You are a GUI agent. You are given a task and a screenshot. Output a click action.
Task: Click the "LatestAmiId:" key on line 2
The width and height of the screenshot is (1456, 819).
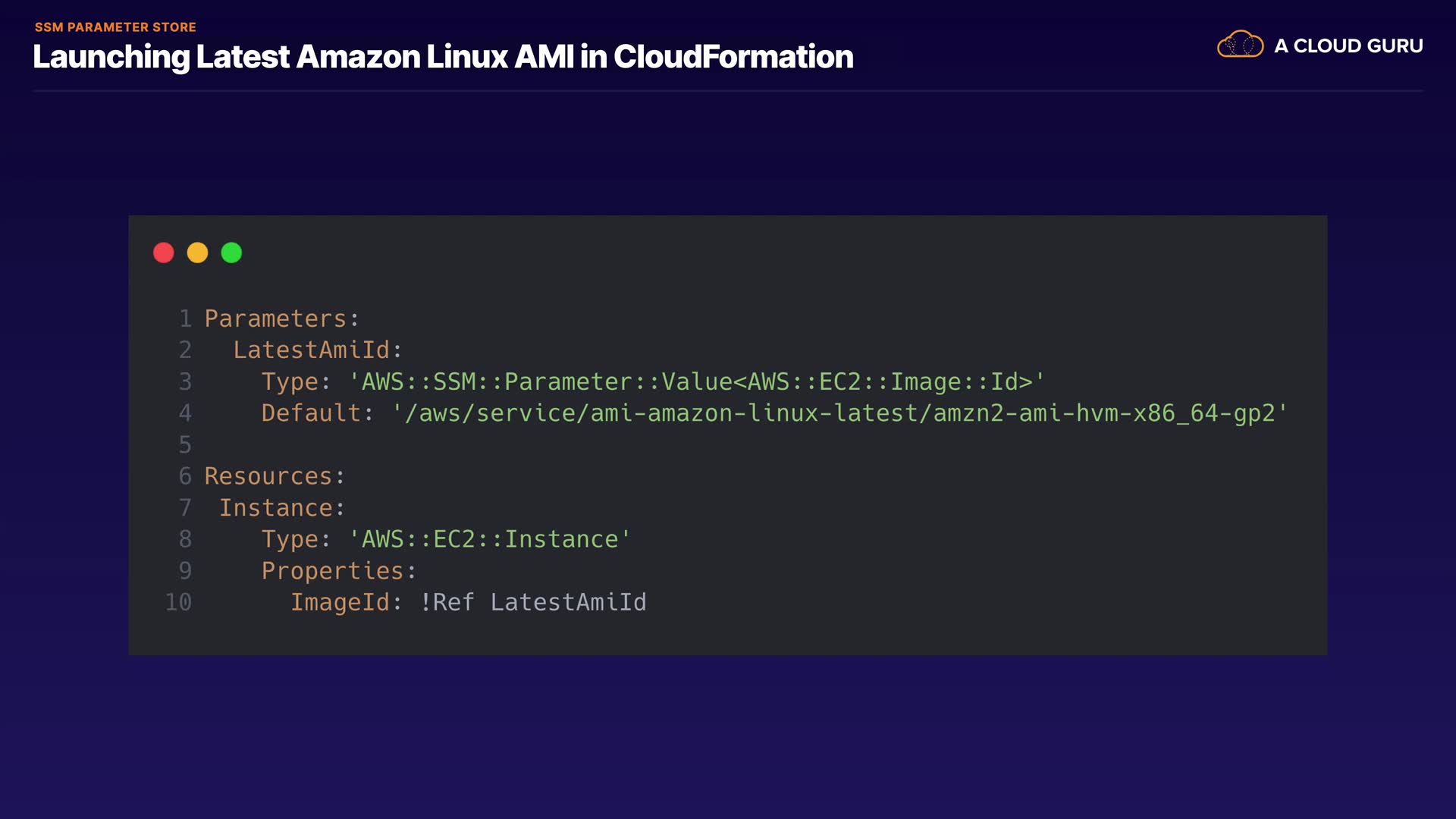click(317, 350)
